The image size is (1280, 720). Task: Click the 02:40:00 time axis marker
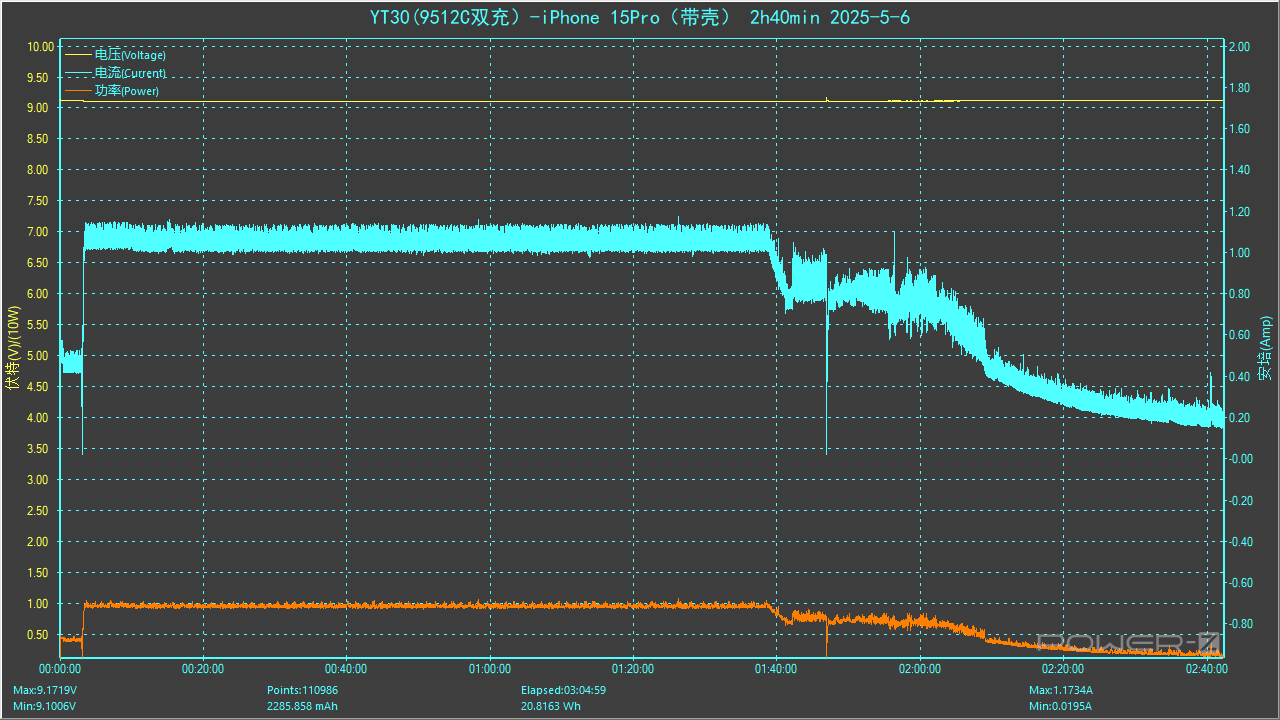pos(1206,669)
